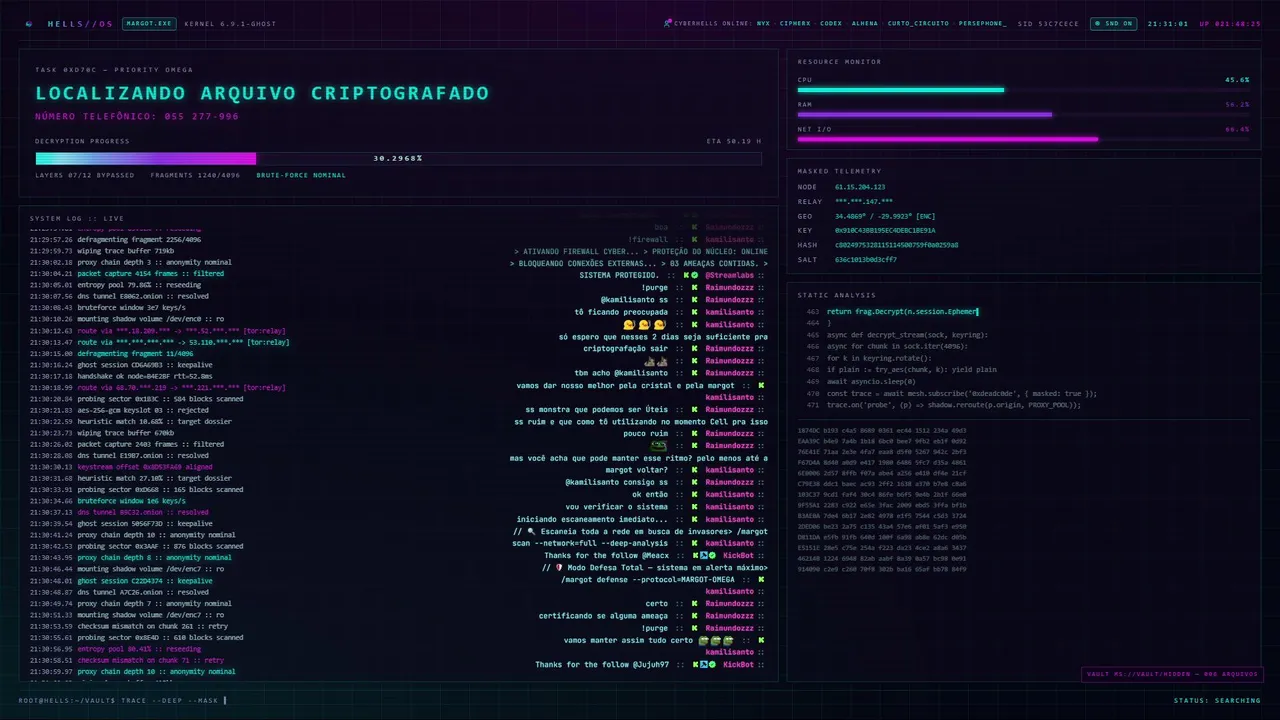Click the NODE value 61.15.204.123
This screenshot has height=720, width=1280.
point(860,187)
